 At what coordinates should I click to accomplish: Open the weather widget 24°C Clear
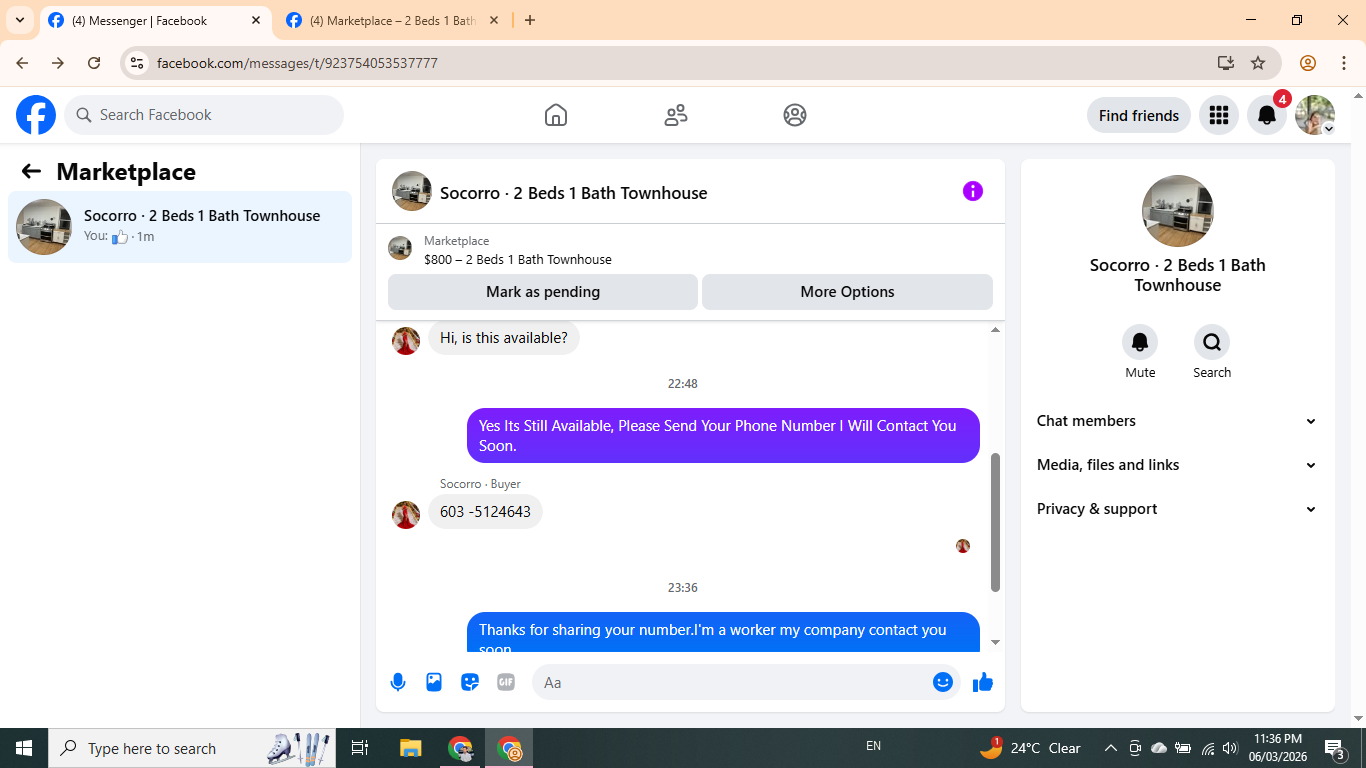(x=1030, y=748)
